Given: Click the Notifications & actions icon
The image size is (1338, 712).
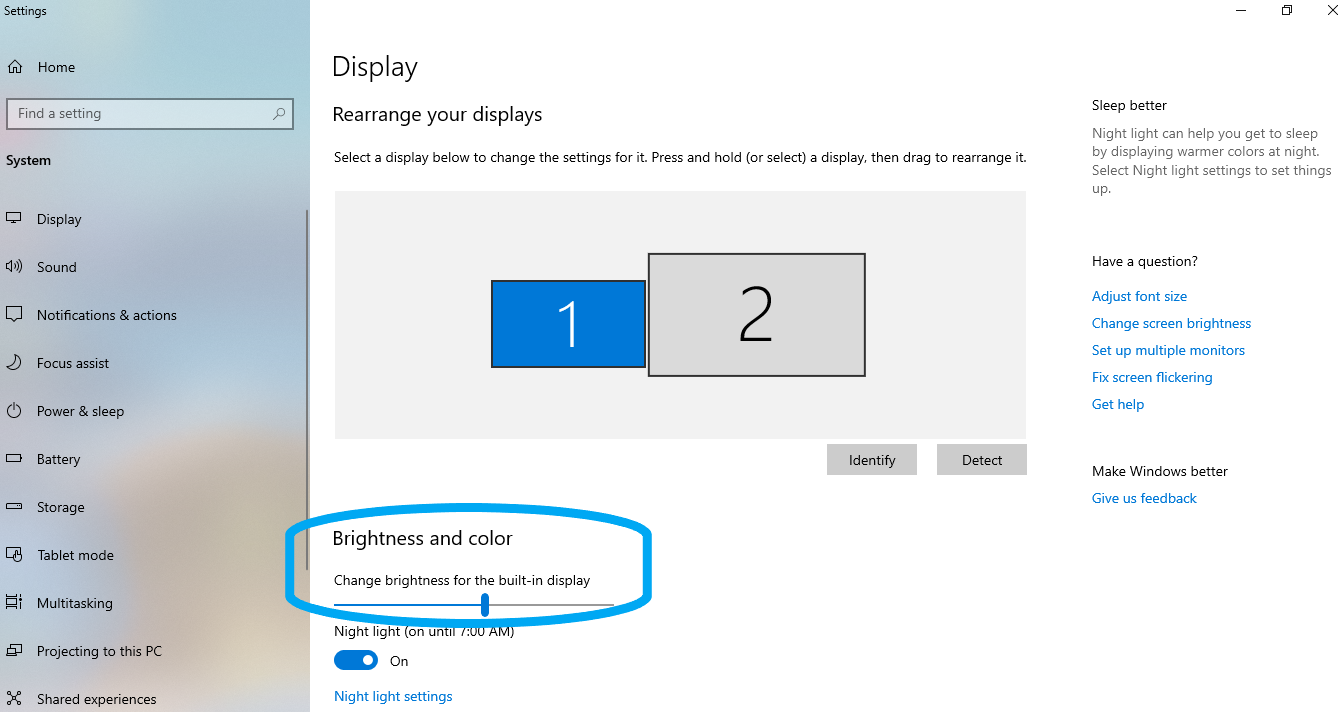Looking at the screenshot, I should (14, 314).
